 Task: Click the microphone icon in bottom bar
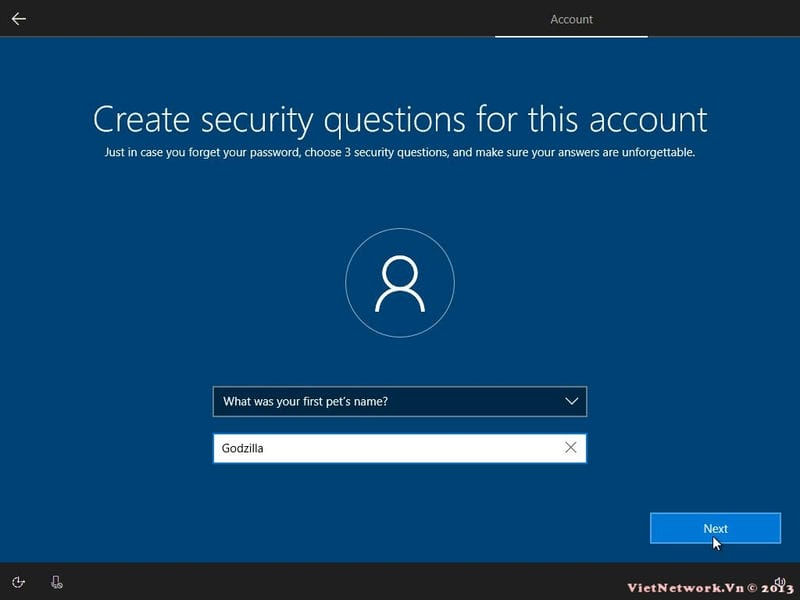57,582
